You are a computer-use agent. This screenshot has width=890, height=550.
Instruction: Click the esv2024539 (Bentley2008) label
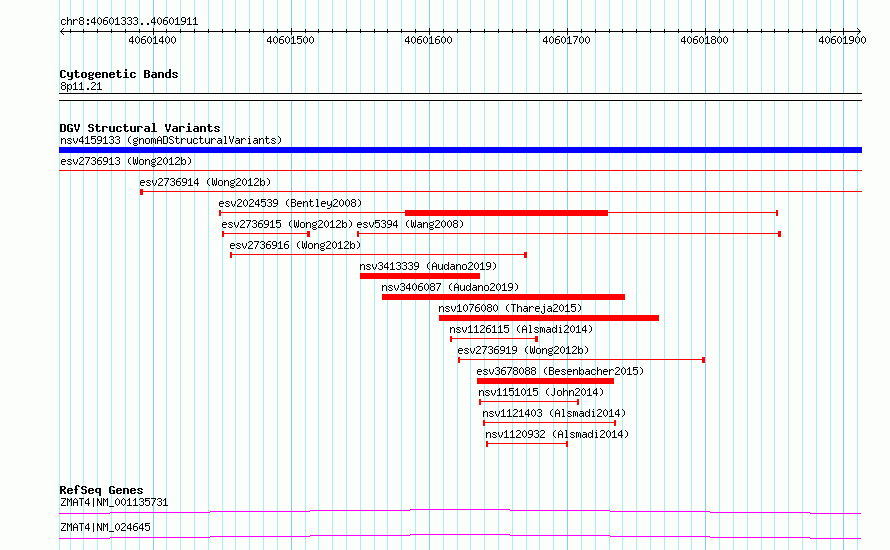coord(290,203)
